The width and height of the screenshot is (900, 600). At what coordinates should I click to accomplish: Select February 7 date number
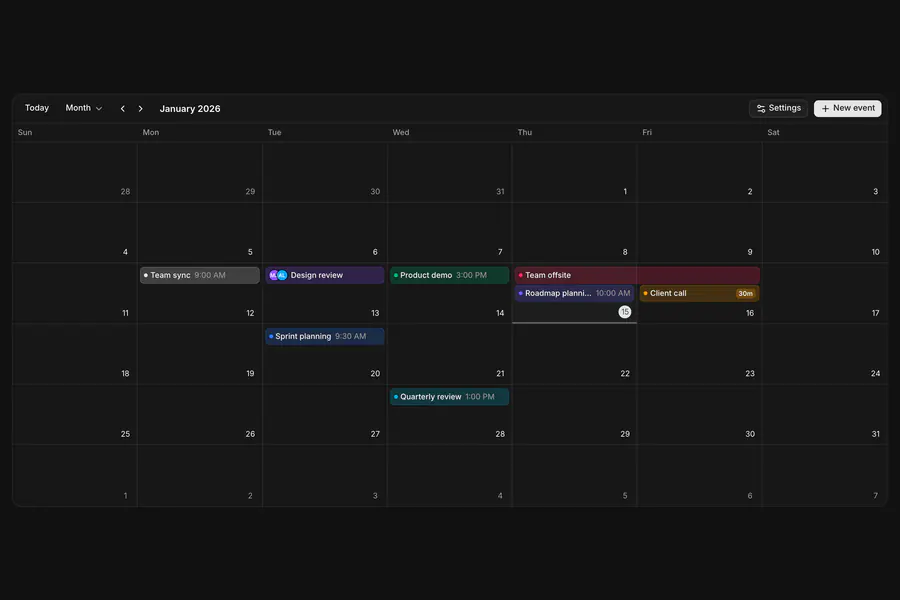click(x=875, y=496)
